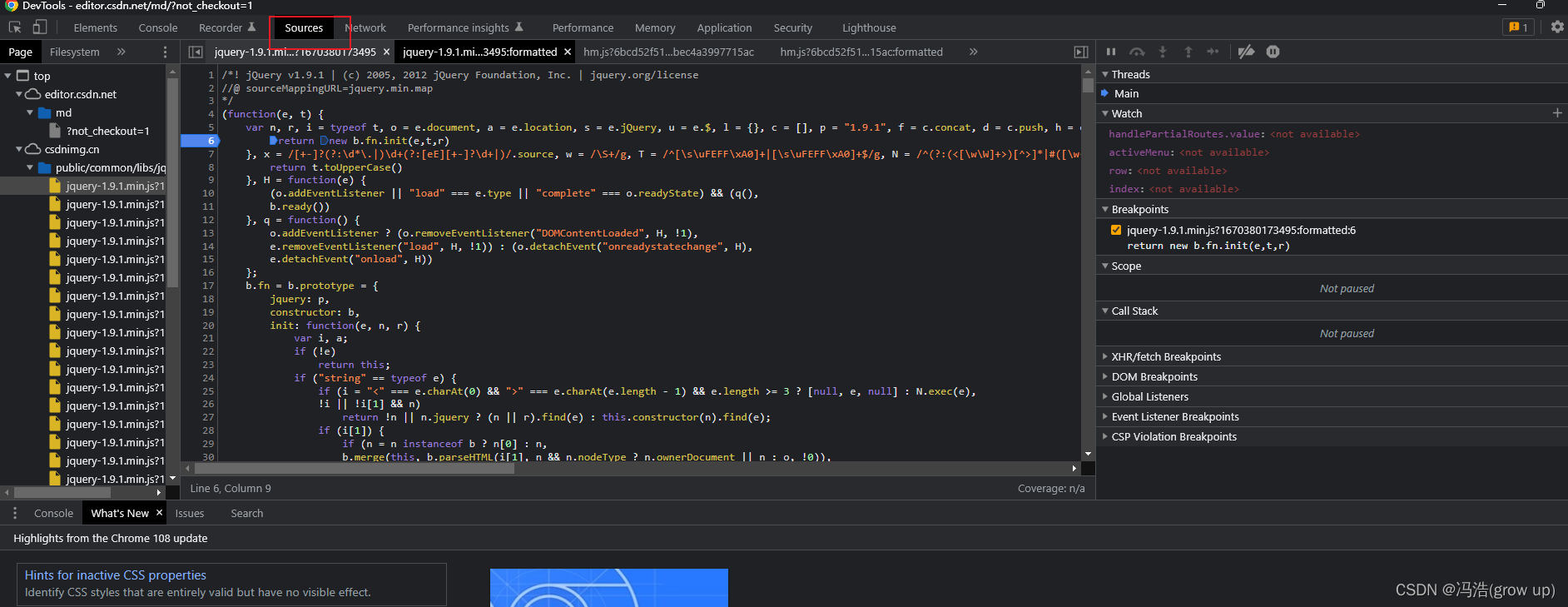The width and height of the screenshot is (1568, 607).
Task: Add a watch expression with plus icon
Action: (x=1557, y=113)
